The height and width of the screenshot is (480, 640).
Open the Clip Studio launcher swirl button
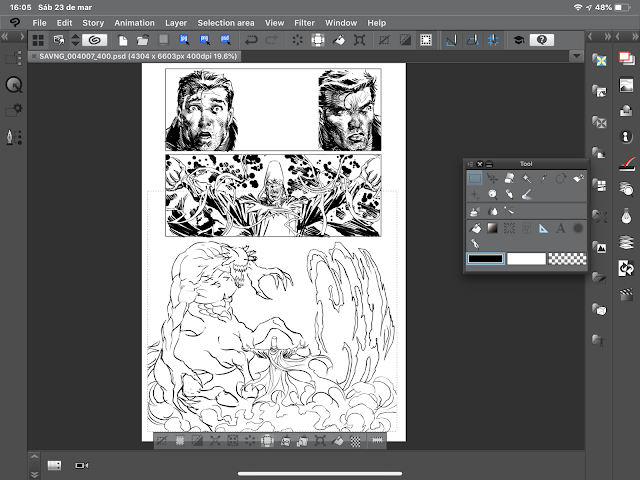(x=94, y=40)
